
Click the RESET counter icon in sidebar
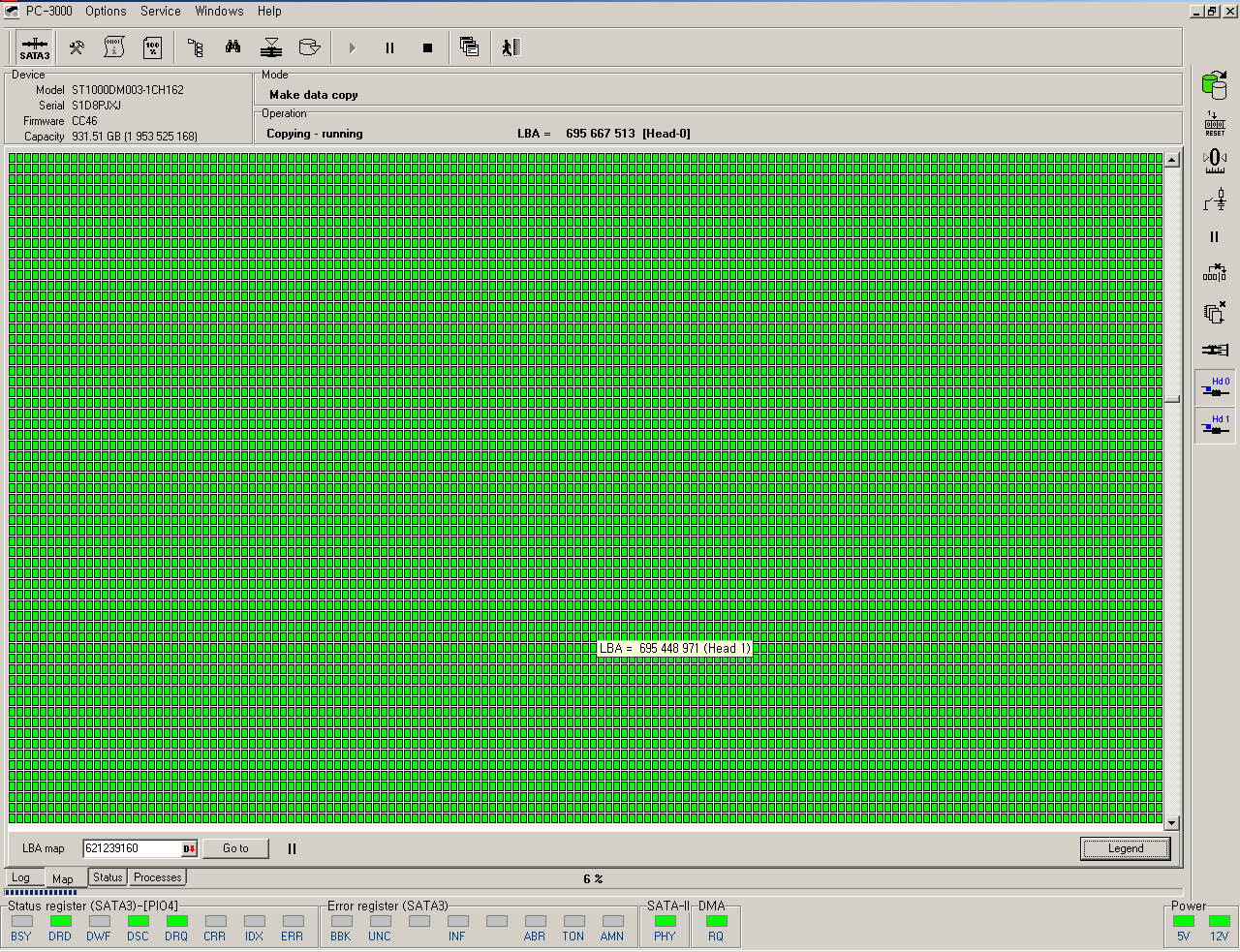tap(1214, 124)
